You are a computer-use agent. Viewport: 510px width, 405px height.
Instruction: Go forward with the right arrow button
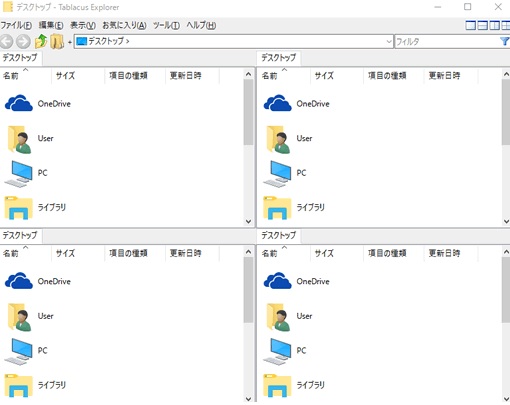pos(23,42)
